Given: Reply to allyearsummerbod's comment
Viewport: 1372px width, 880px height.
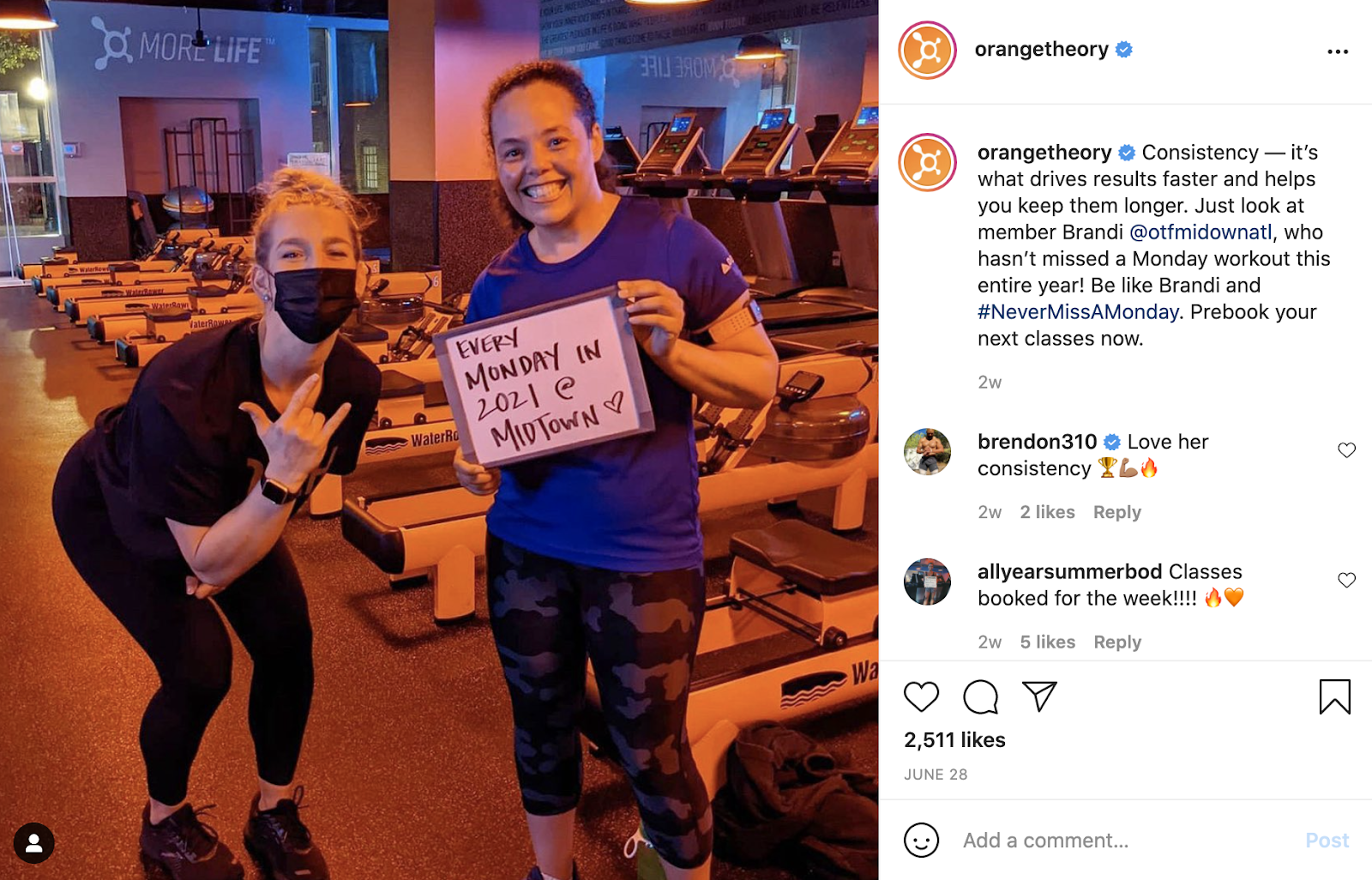Looking at the screenshot, I should click(x=1116, y=642).
